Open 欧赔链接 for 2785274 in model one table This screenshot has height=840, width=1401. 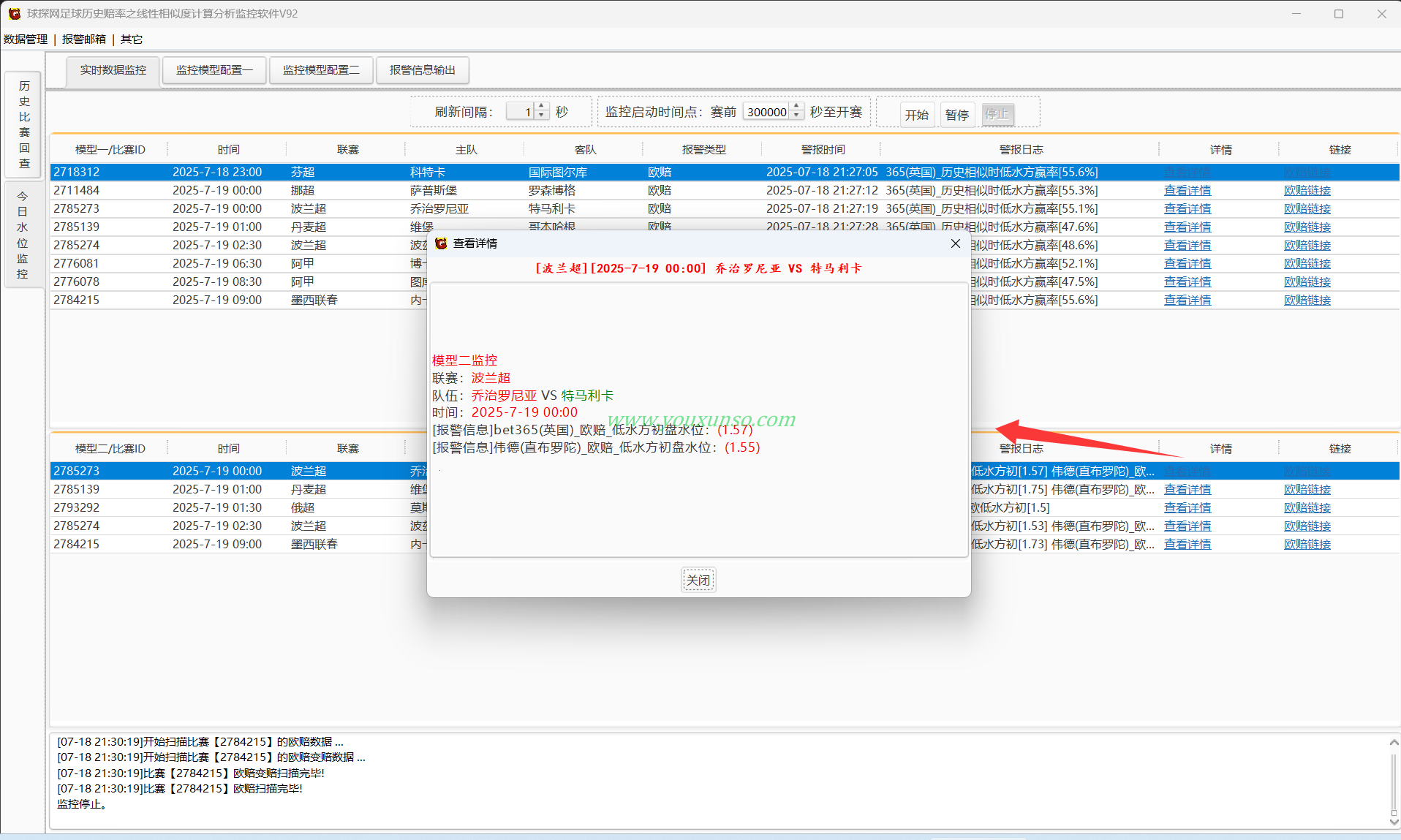(1307, 246)
